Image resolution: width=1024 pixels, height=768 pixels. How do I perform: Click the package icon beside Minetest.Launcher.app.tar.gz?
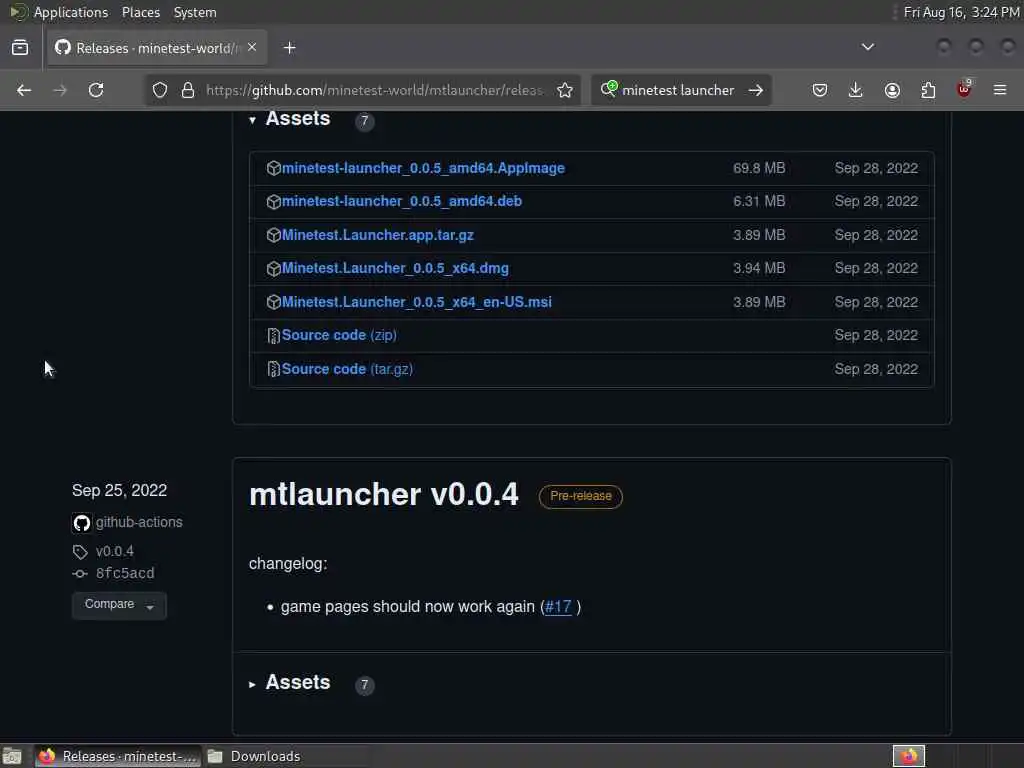tap(274, 235)
